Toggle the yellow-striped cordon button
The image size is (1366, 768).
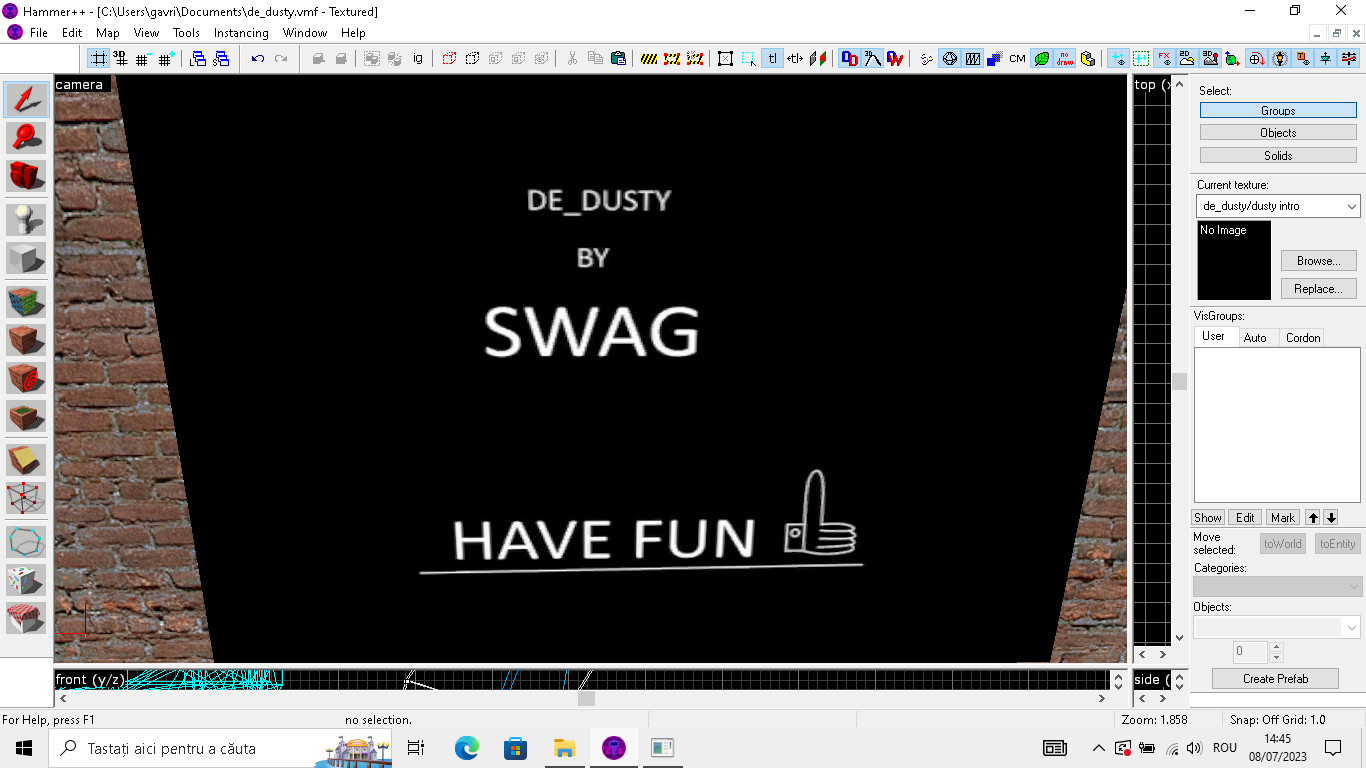[649, 59]
